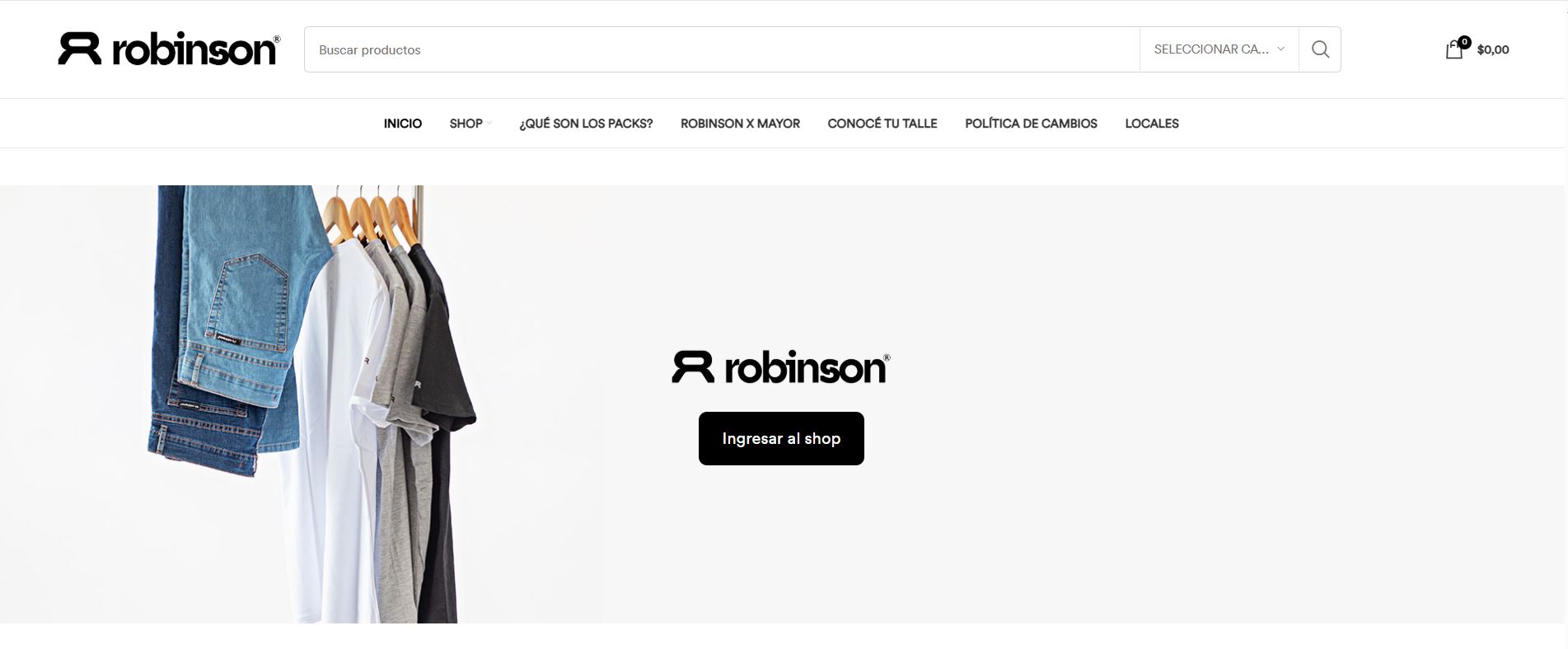The width and height of the screenshot is (1568, 649).
Task: Click the Robinson logo in hero banner
Action: [781, 367]
